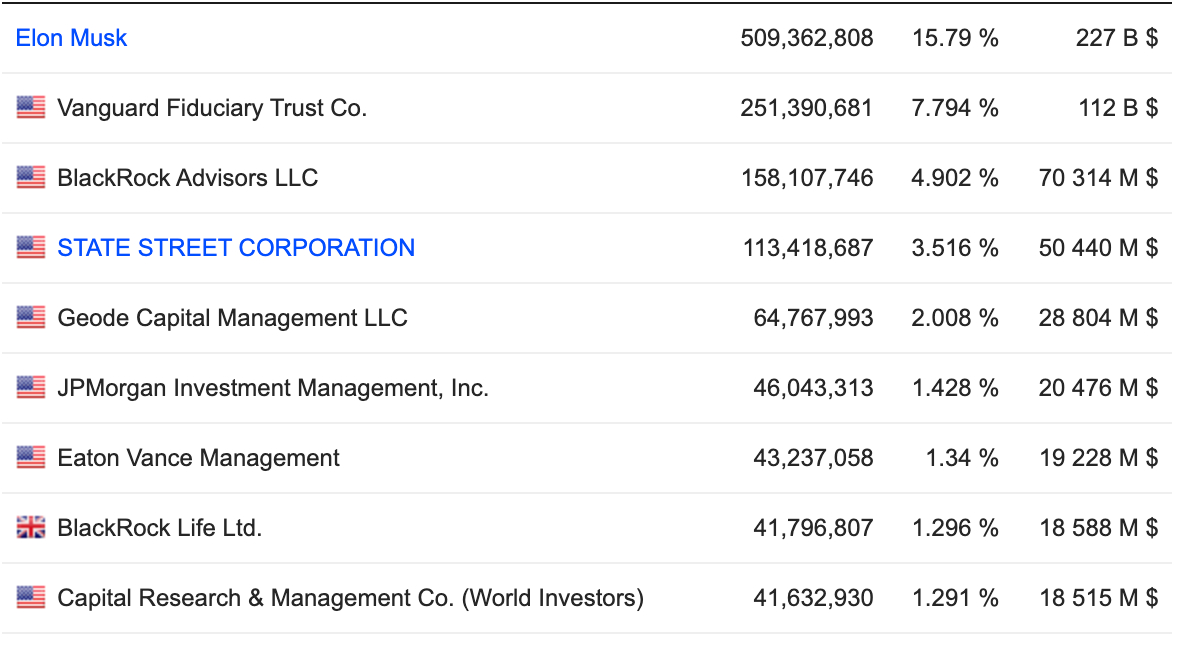1188x648 pixels.
Task: Click the US flag beside Vanguard Fiduciary Trust
Action: 31,108
